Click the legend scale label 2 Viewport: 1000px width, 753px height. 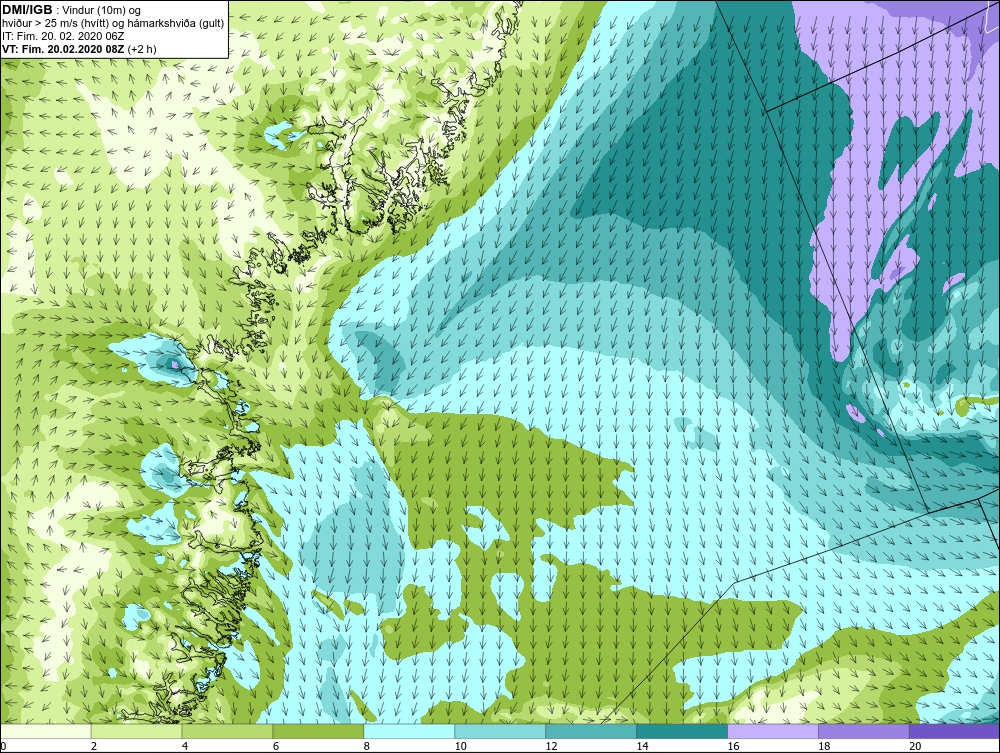tap(94, 746)
